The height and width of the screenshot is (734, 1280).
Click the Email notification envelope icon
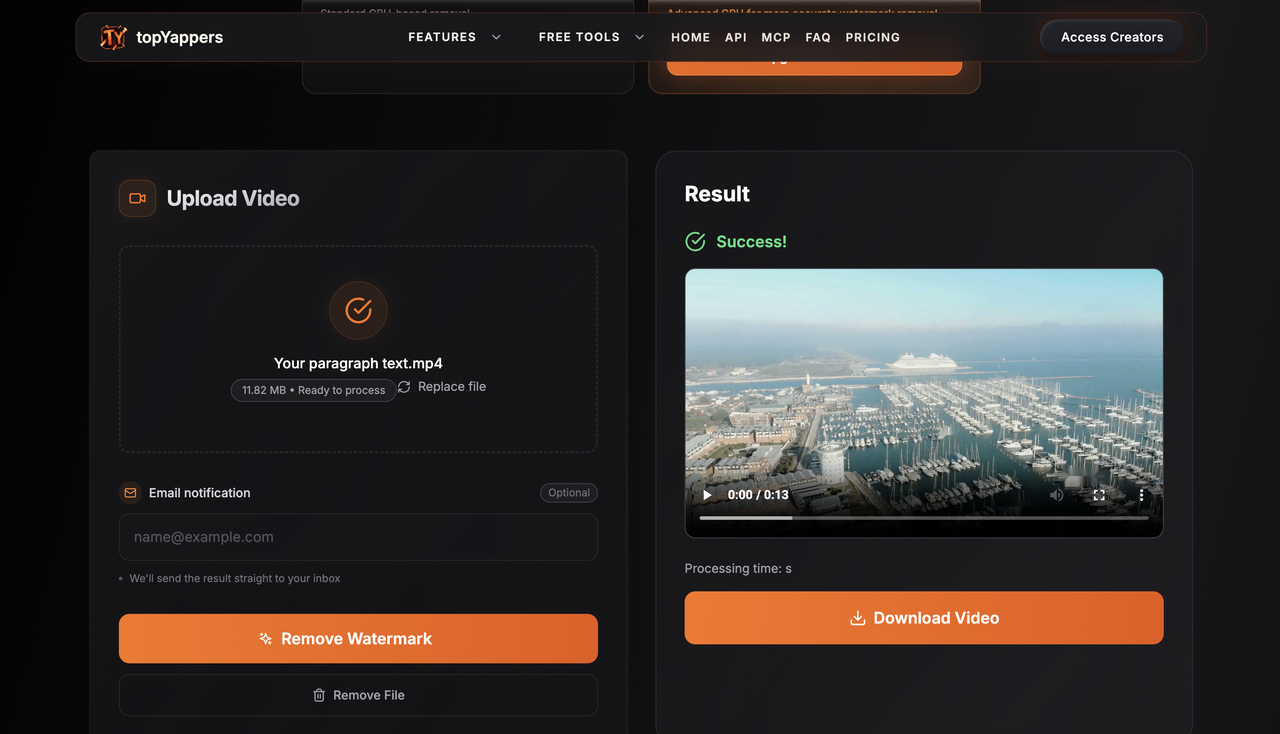click(130, 493)
